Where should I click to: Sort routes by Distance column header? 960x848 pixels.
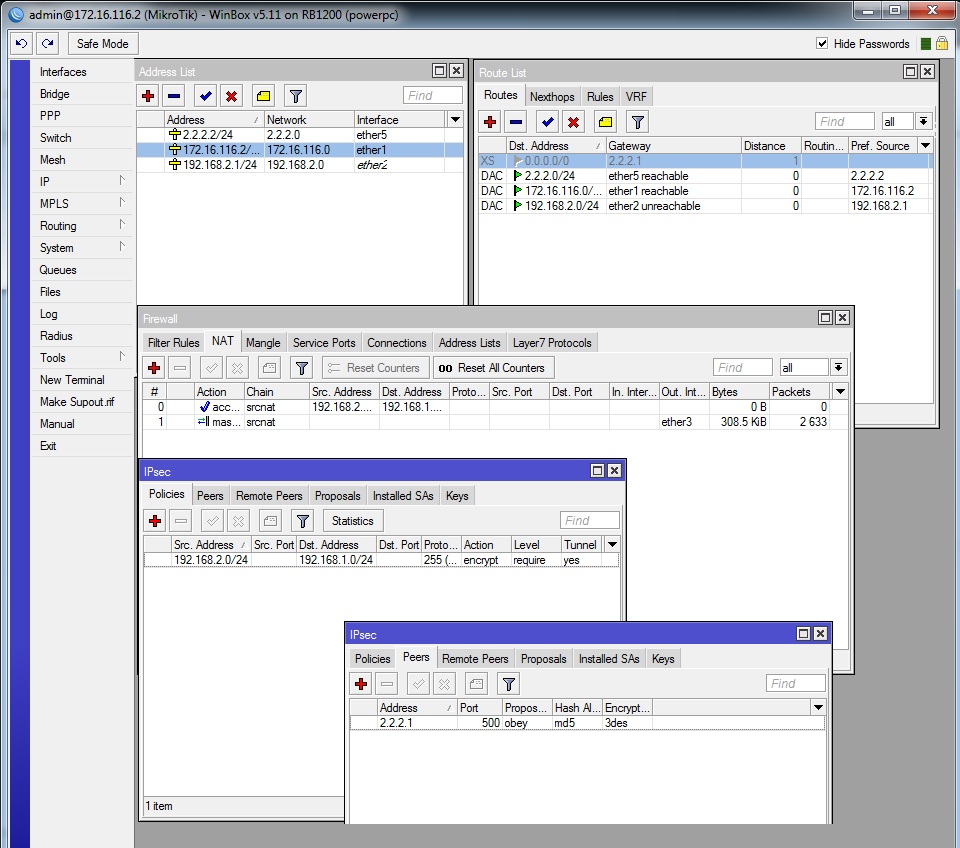pyautogui.click(x=771, y=146)
